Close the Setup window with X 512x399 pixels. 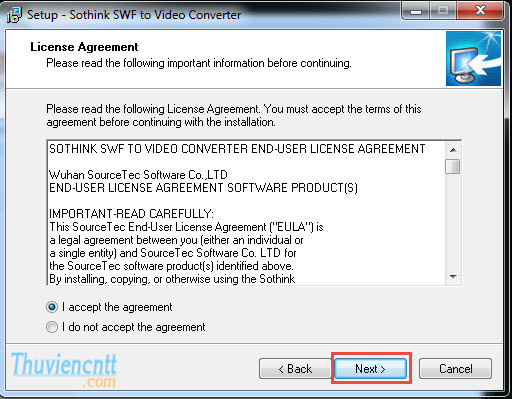[480, 11]
